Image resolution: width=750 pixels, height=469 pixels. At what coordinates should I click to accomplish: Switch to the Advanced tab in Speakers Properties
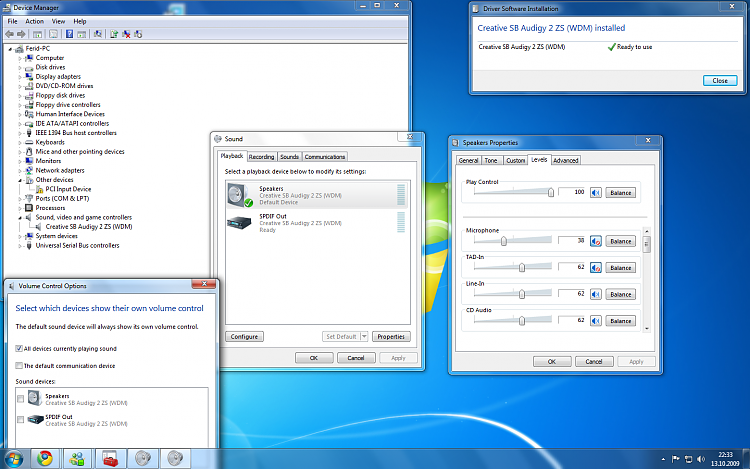[x=566, y=161]
